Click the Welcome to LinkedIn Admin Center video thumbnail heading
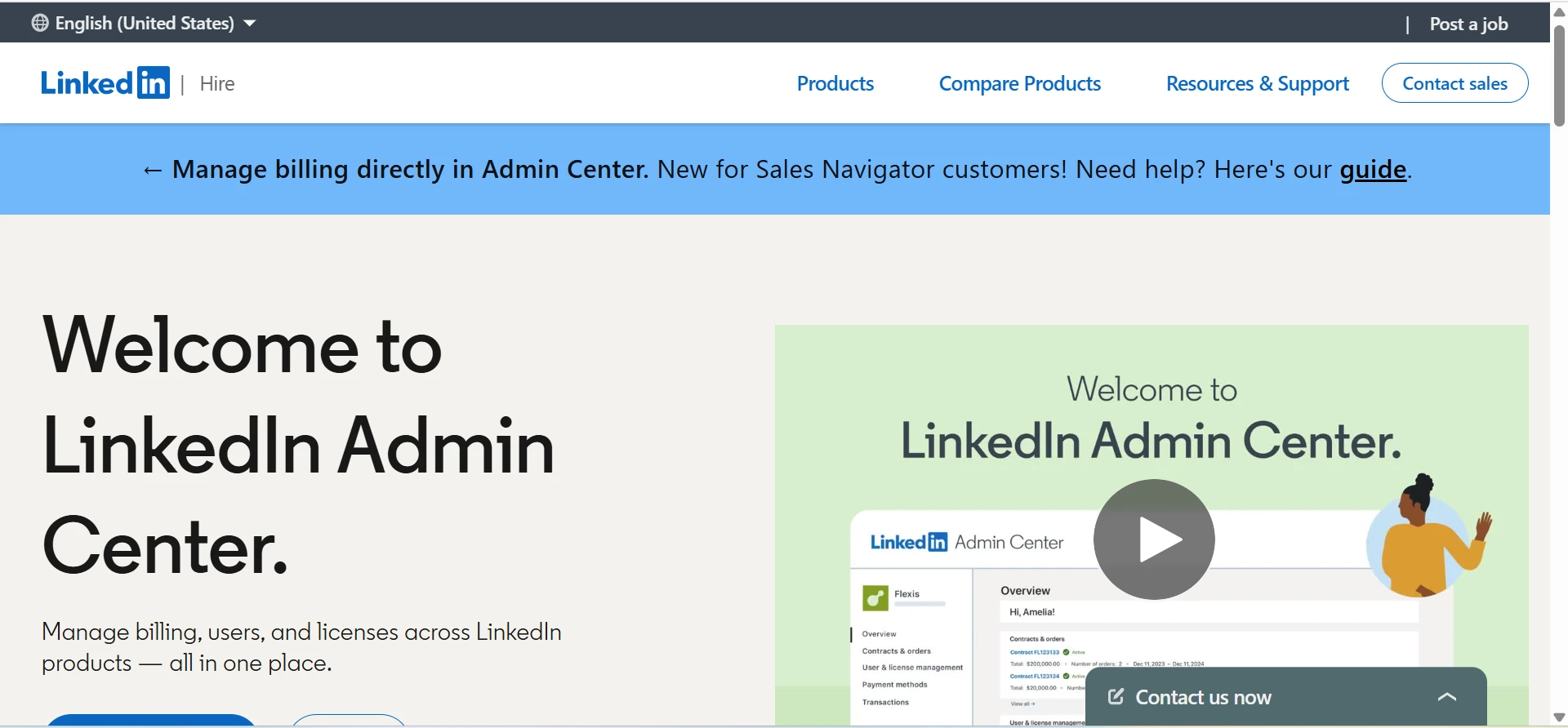This screenshot has height=728, width=1568. pyautogui.click(x=1151, y=416)
